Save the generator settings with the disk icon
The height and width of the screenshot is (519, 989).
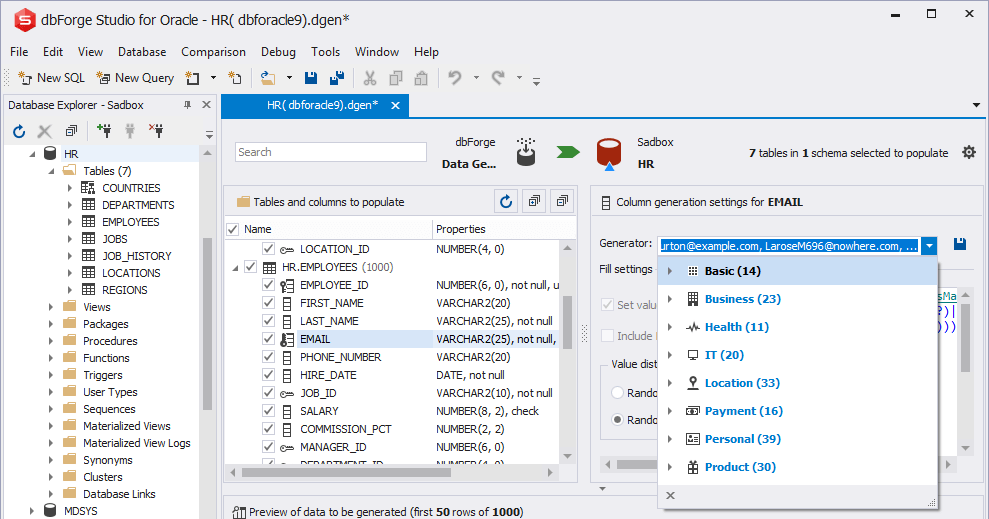[x=960, y=243]
